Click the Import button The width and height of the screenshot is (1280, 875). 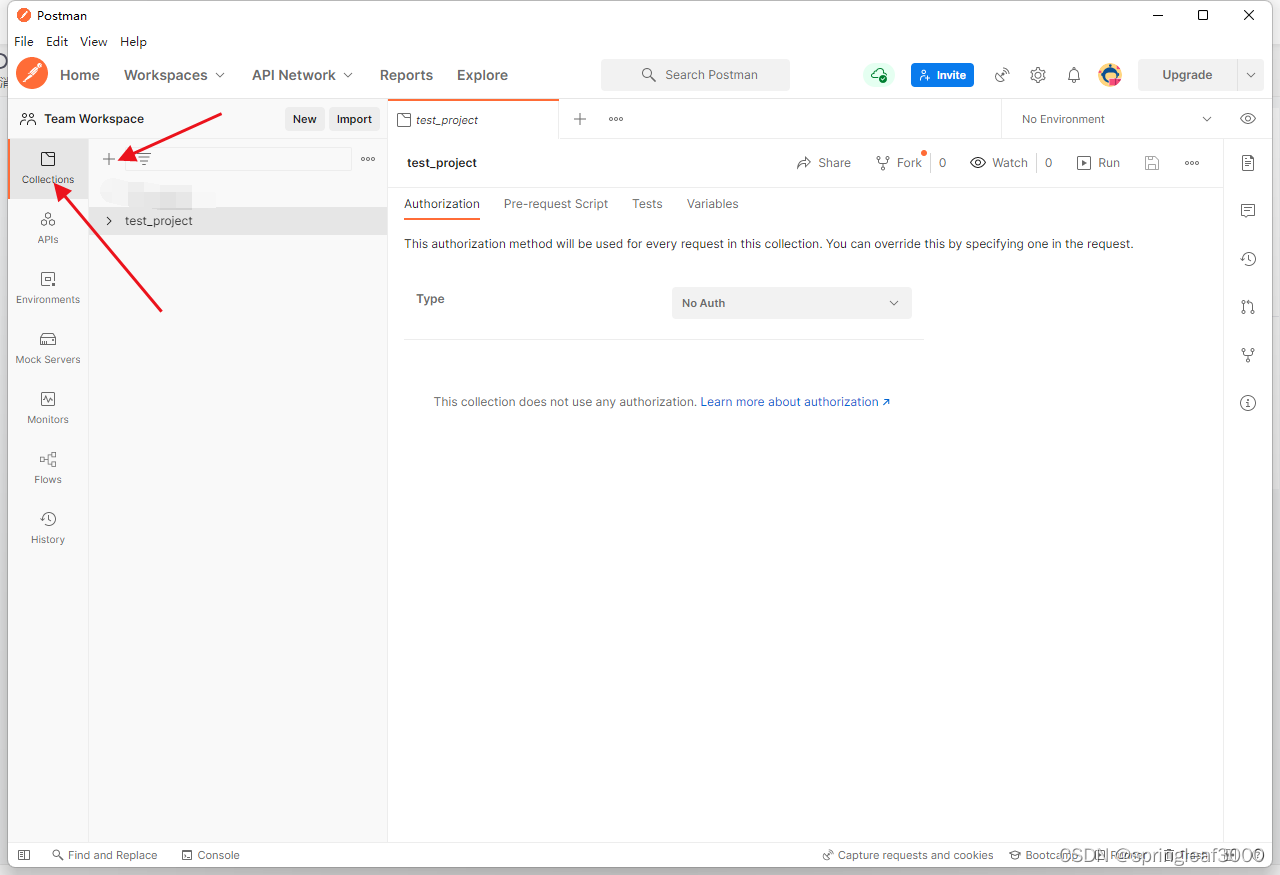click(x=354, y=119)
